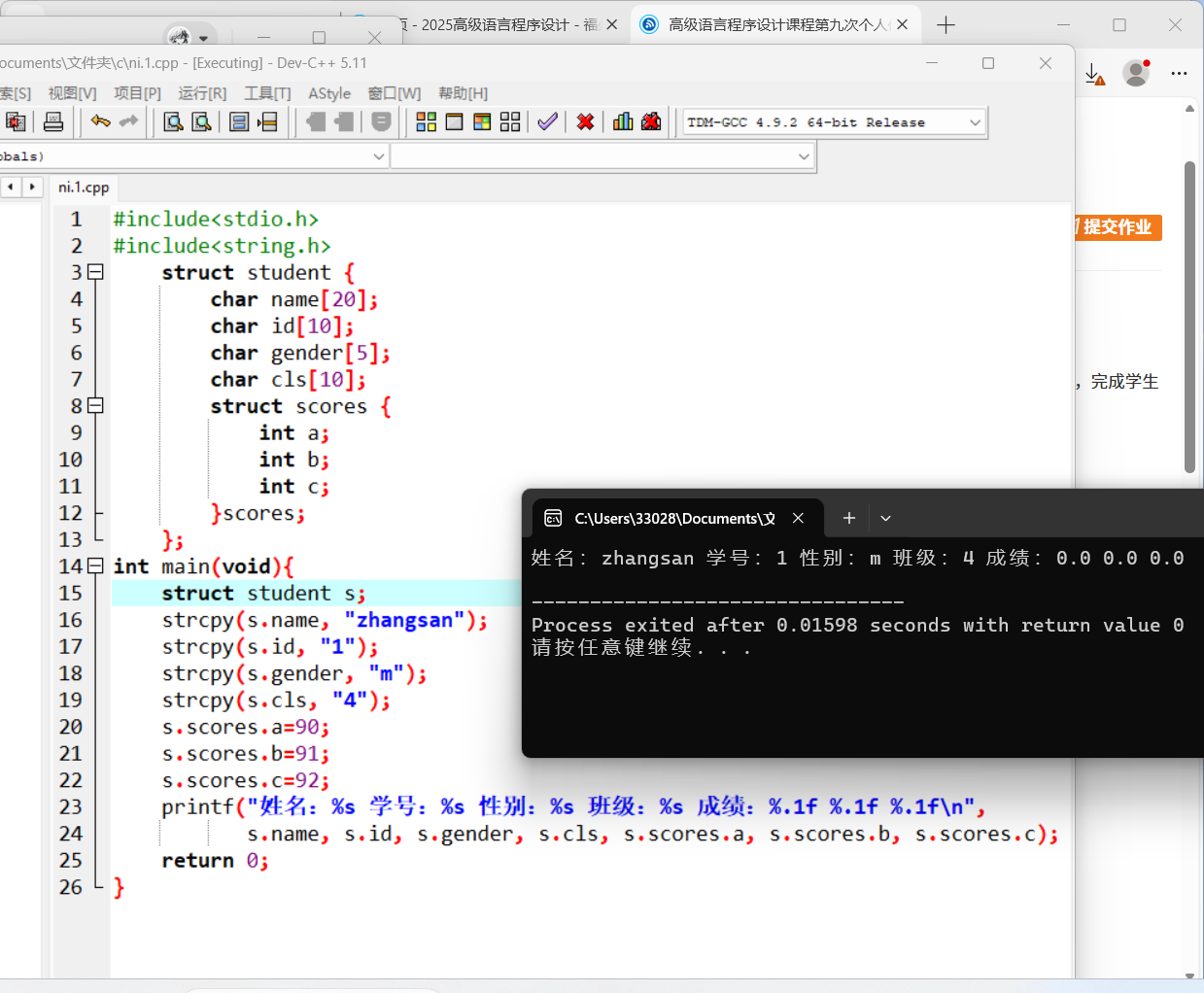Viewport: 1204px width, 993px height.
Task: Click the purple Syntax Check checkmark
Action: (548, 121)
